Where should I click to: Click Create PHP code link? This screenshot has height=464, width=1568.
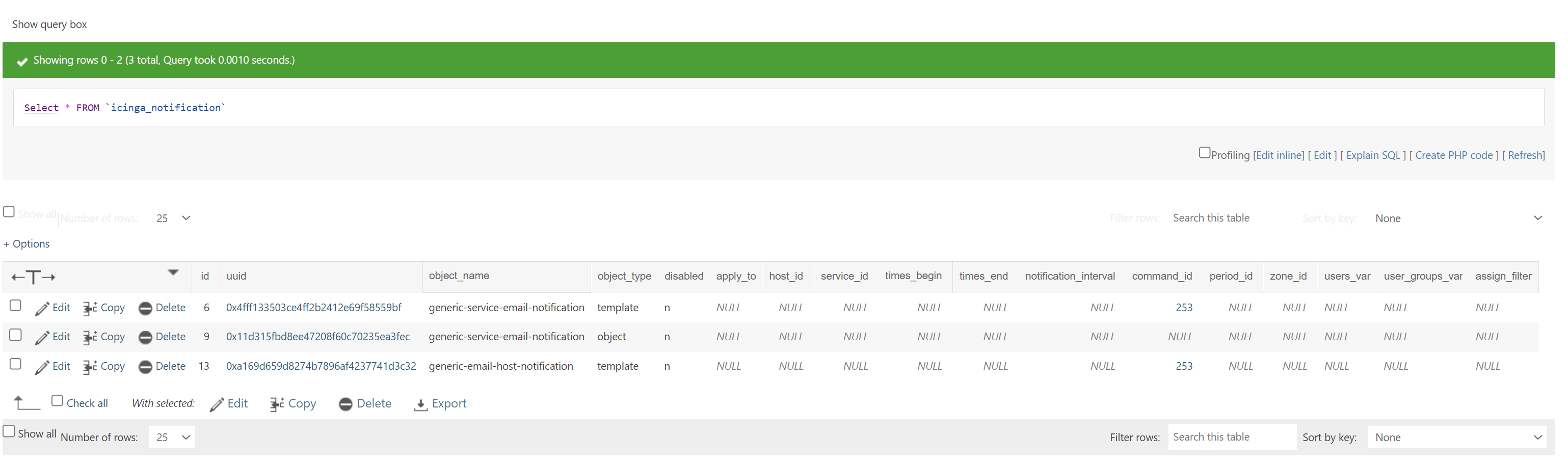[x=1453, y=156]
